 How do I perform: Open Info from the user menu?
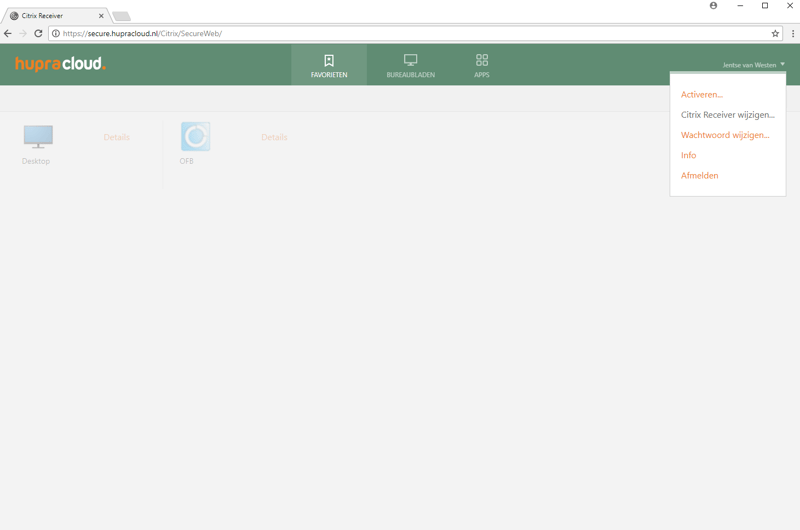(688, 155)
